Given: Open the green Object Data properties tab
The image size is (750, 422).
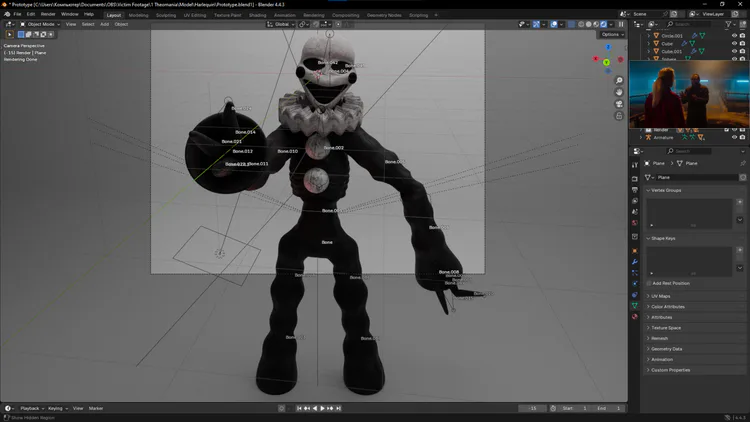Looking at the screenshot, I should point(635,305).
